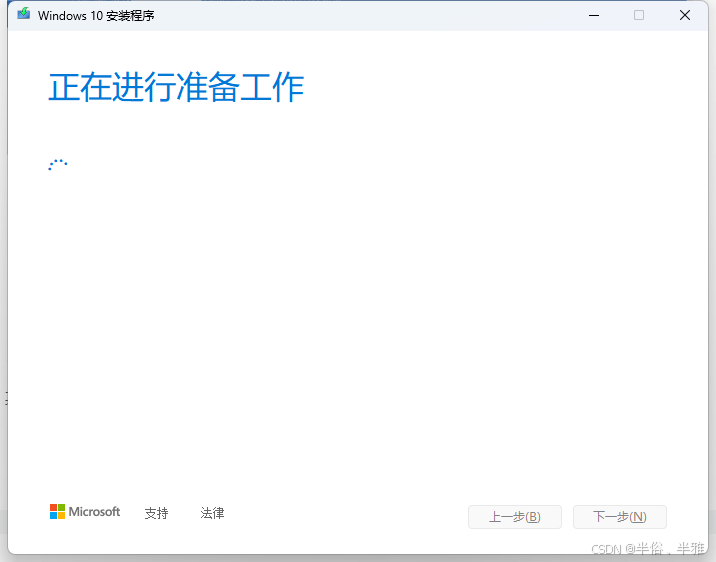Viewport: 716px width, 562px height.
Task: Click the Windows 10 安装程序 title text
Action: pyautogui.click(x=96, y=16)
